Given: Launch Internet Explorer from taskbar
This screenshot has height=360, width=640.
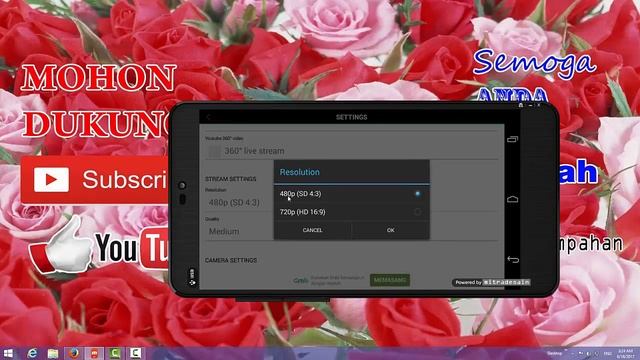Looking at the screenshot, I should tap(32, 353).
